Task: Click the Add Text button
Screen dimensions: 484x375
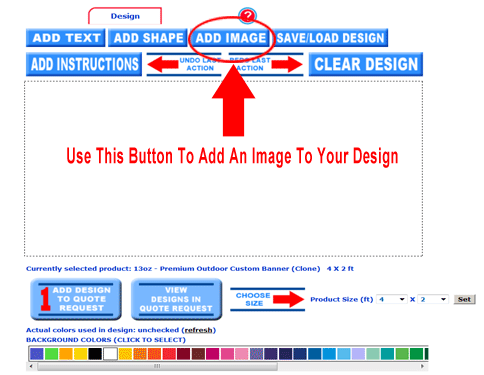Action: click(x=66, y=38)
